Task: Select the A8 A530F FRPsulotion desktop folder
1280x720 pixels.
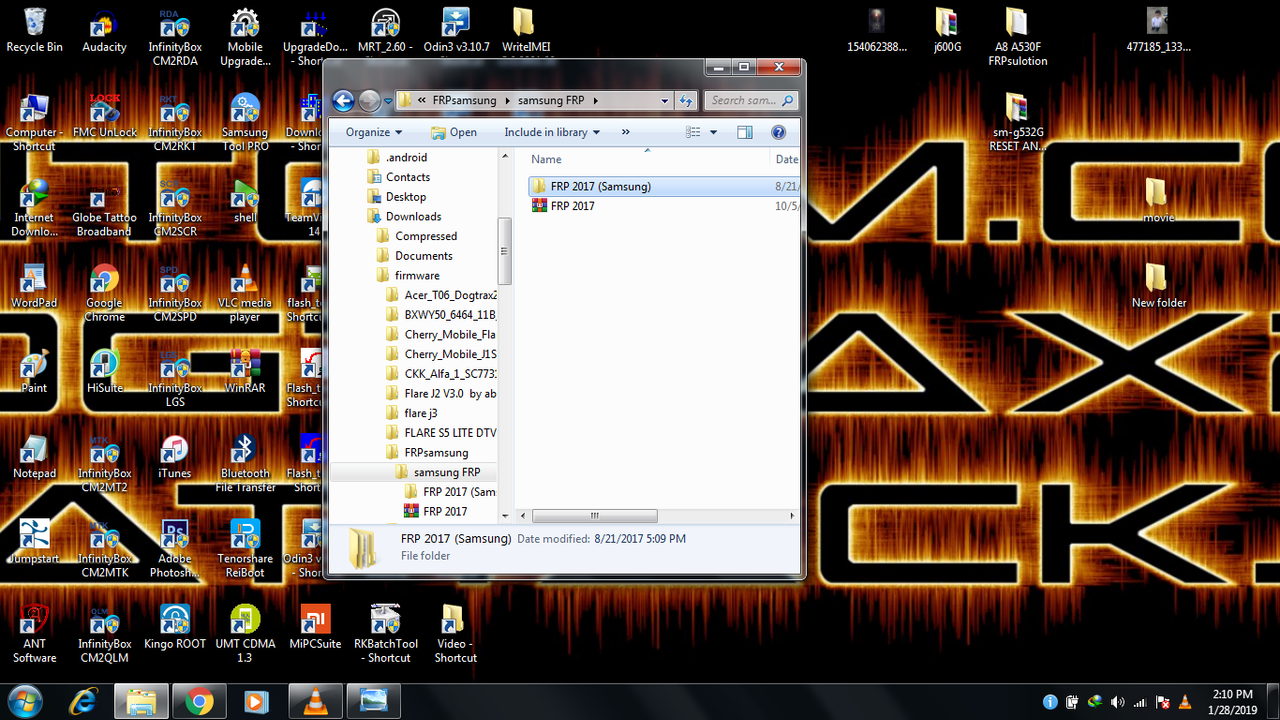Action: pyautogui.click(x=1017, y=37)
